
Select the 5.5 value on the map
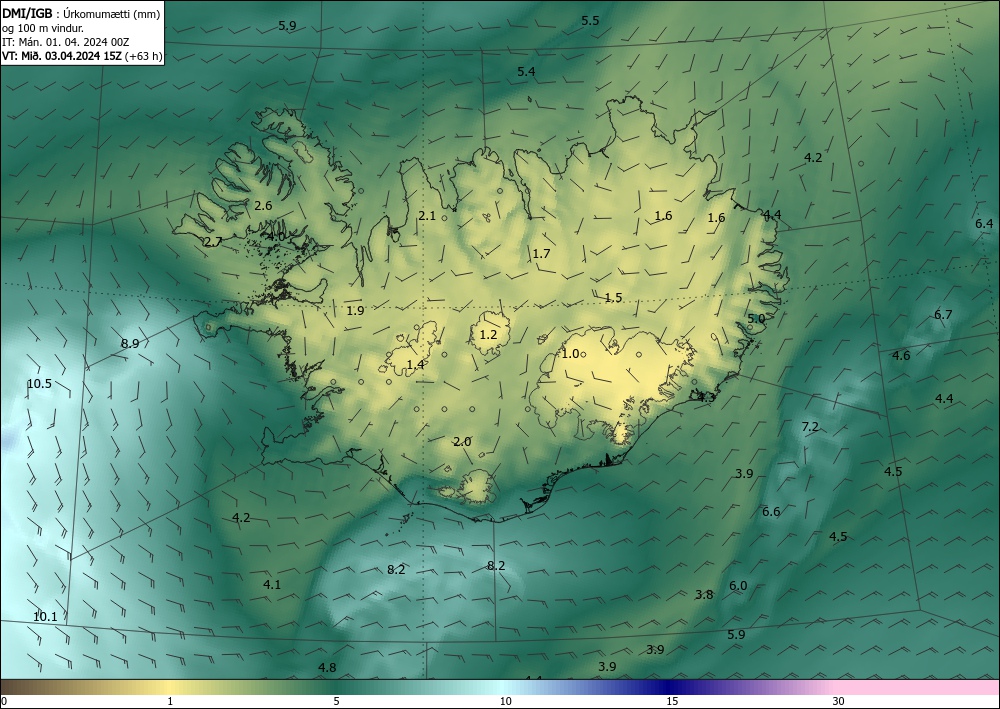[590, 20]
